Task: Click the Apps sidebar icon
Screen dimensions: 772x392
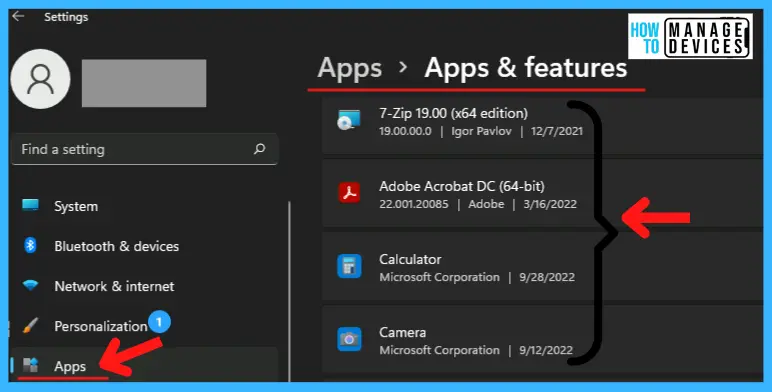Action: (31, 365)
